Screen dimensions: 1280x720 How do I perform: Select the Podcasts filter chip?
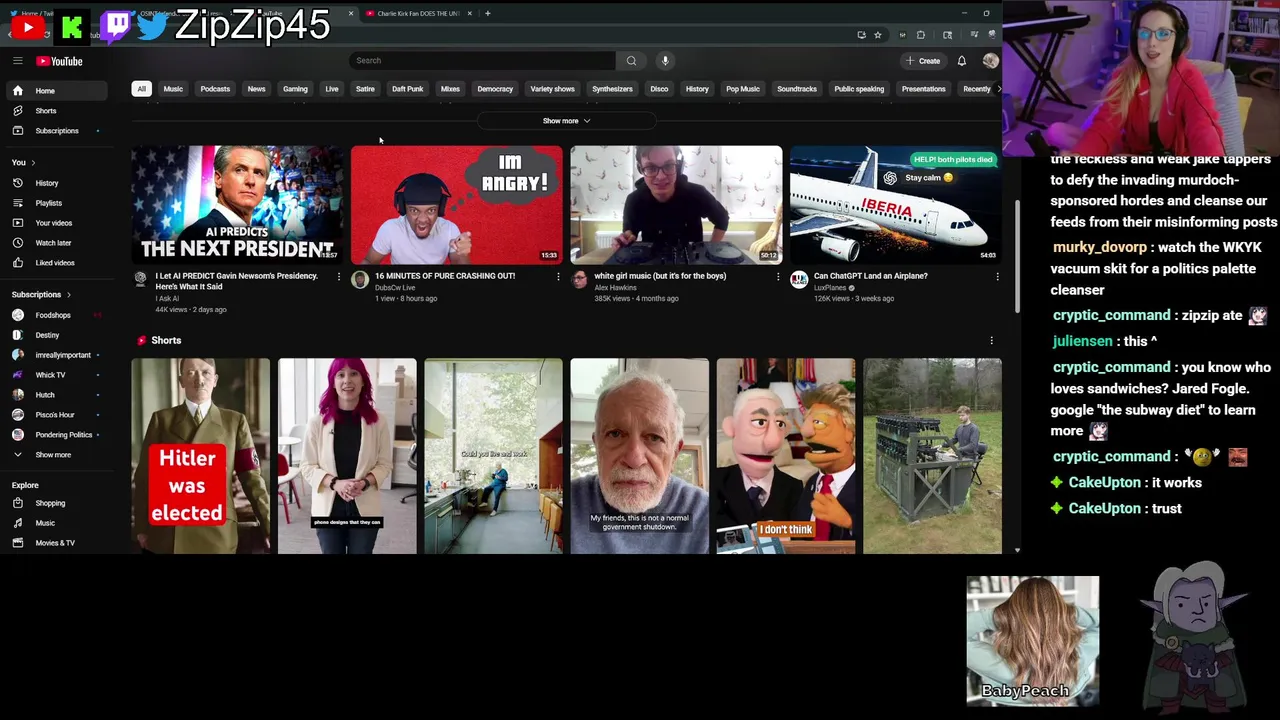215,89
